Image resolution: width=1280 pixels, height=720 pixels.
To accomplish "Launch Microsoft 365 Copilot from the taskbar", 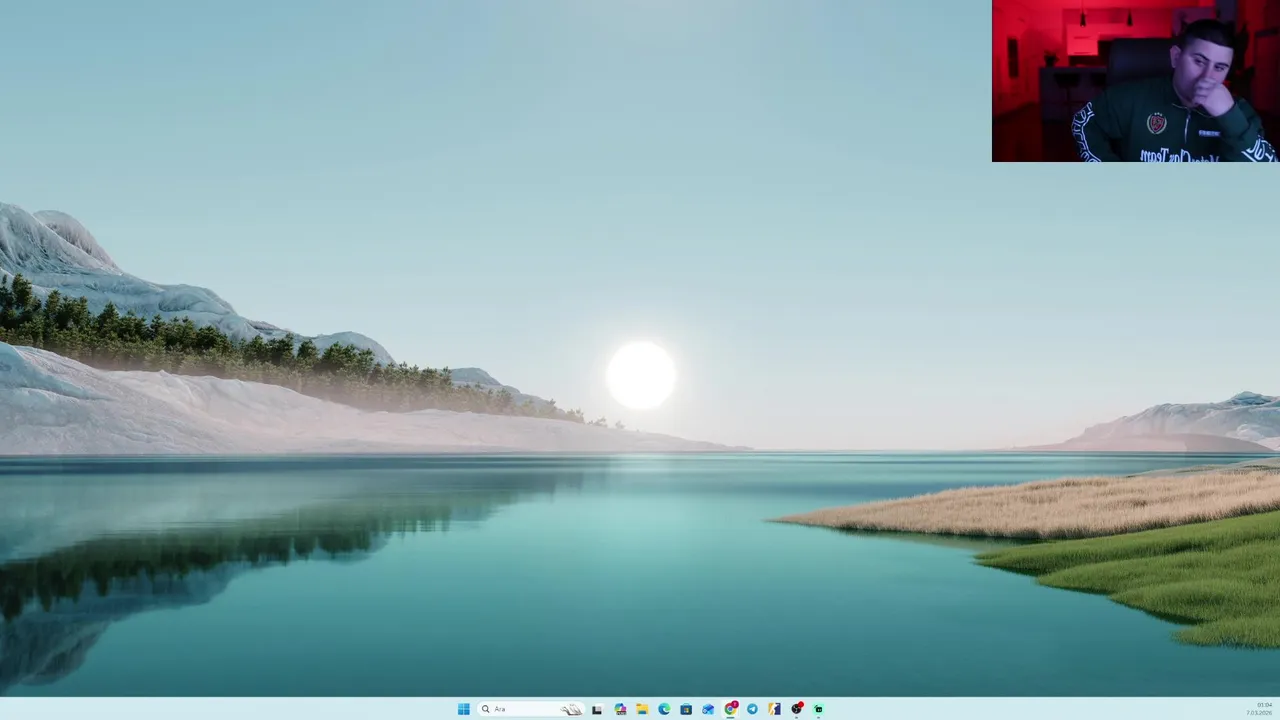I will coord(620,709).
